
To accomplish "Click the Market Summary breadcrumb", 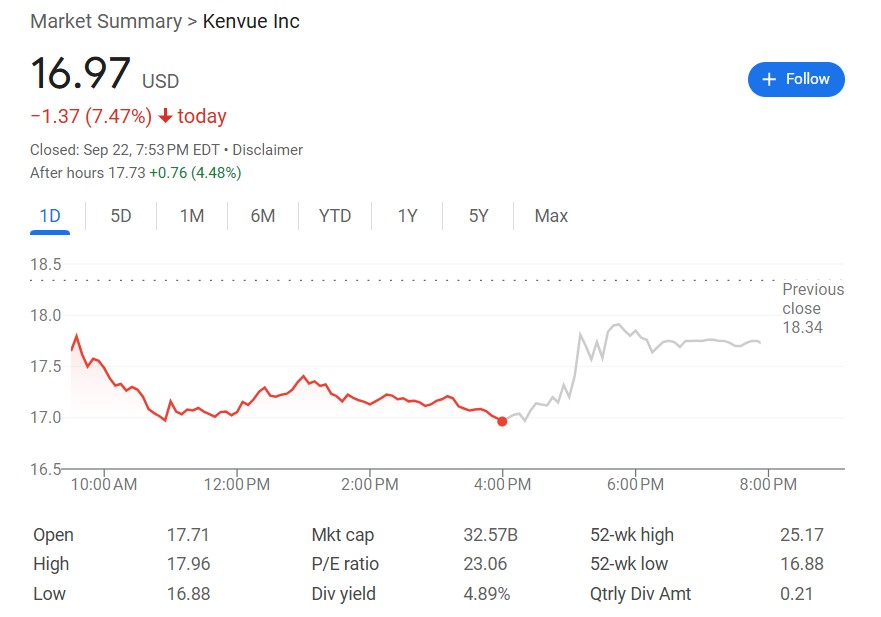I will [x=106, y=21].
